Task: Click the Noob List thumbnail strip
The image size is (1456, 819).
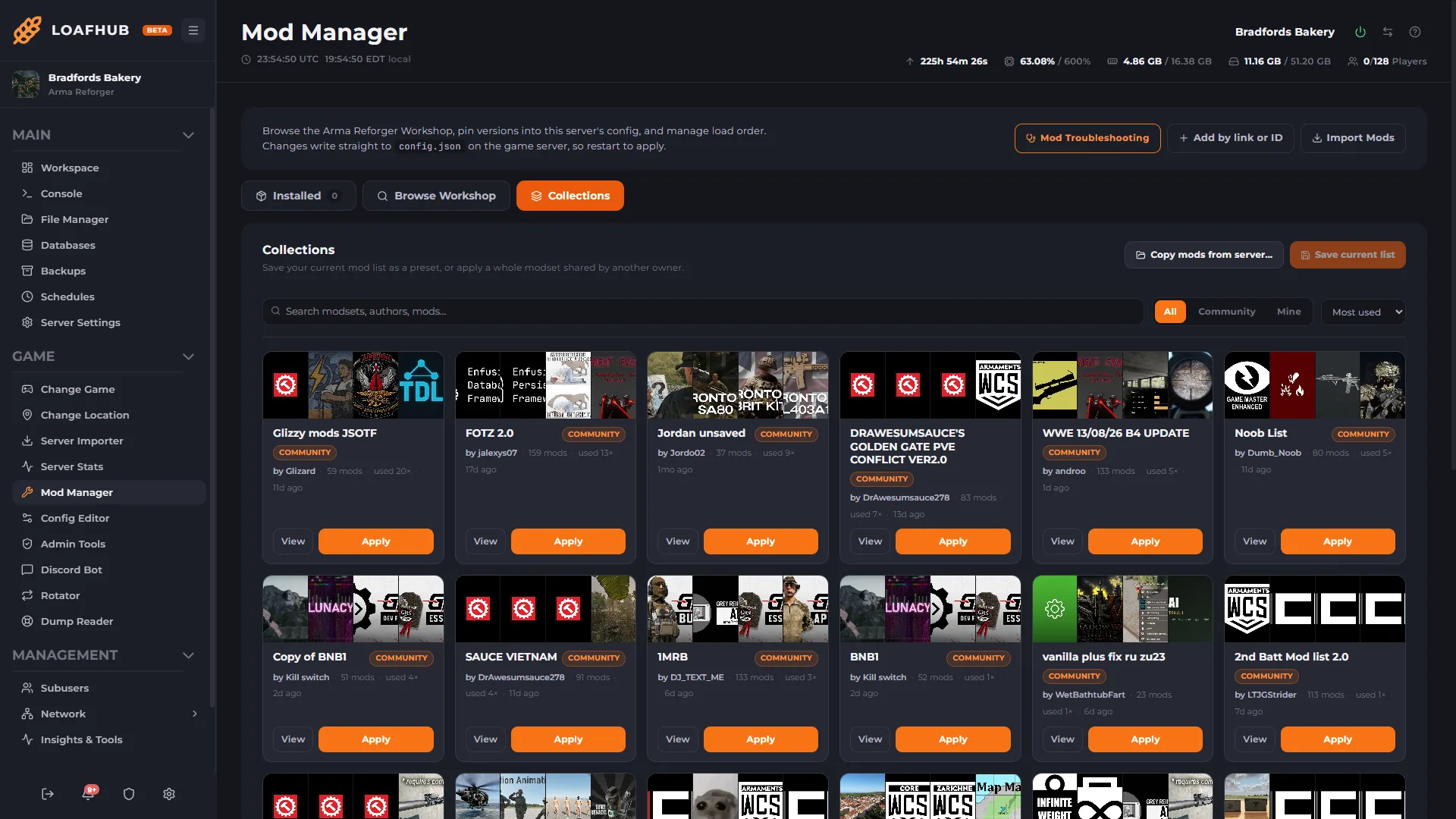Action: pos(1315,385)
